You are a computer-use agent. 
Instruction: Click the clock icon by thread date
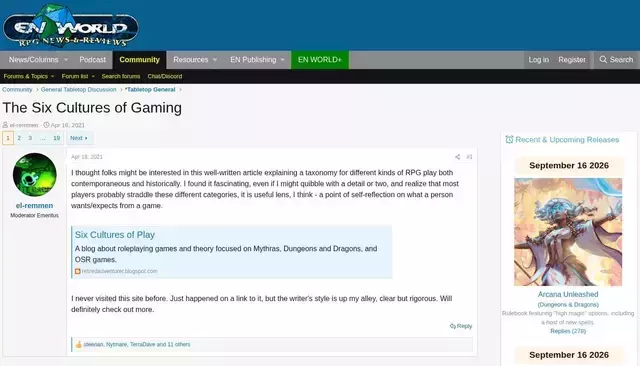click(46, 125)
